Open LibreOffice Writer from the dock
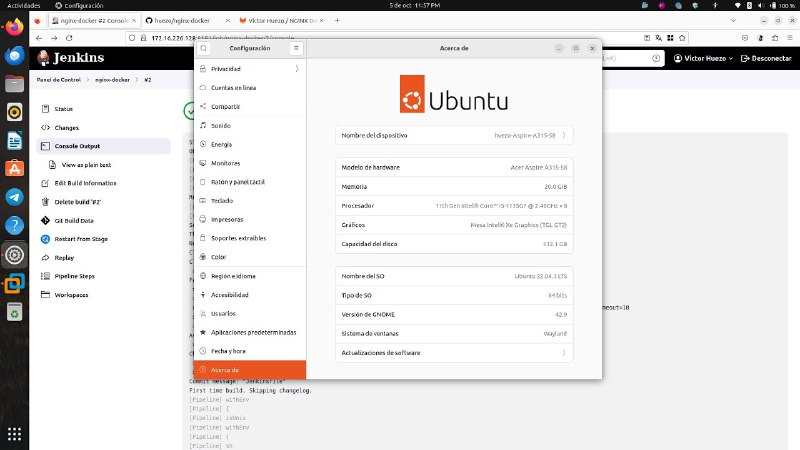The image size is (800, 450). [x=14, y=140]
